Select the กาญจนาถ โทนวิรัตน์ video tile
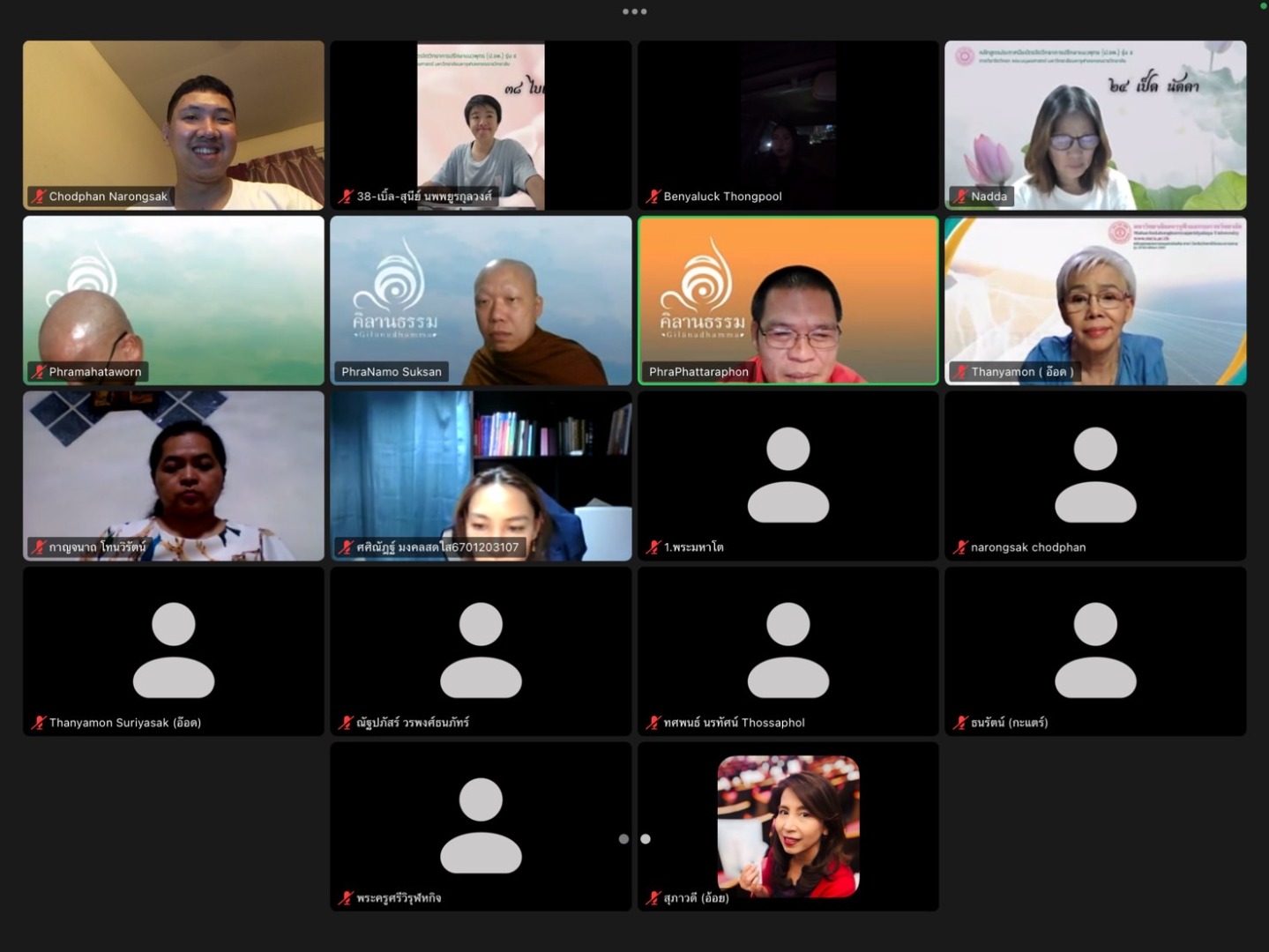The width and height of the screenshot is (1269, 952). pyautogui.click(x=174, y=474)
